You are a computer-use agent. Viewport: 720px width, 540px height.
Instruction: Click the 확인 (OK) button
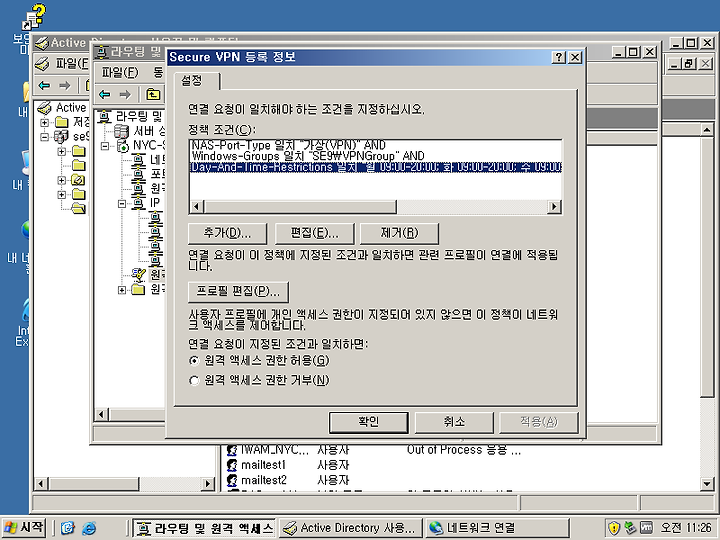[x=368, y=422]
